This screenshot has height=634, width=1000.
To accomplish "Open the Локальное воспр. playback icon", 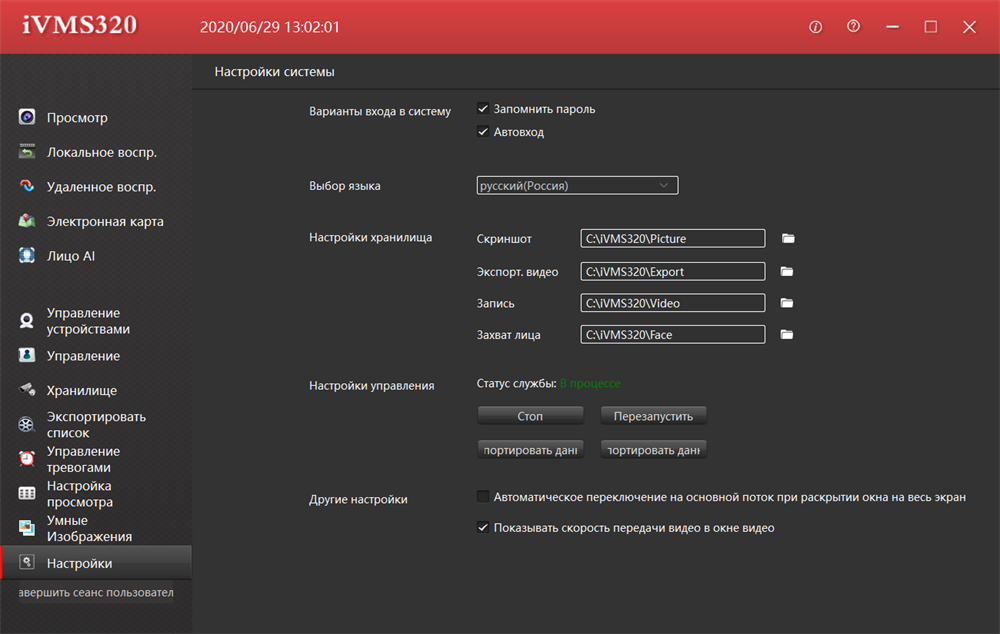I will tap(27, 152).
